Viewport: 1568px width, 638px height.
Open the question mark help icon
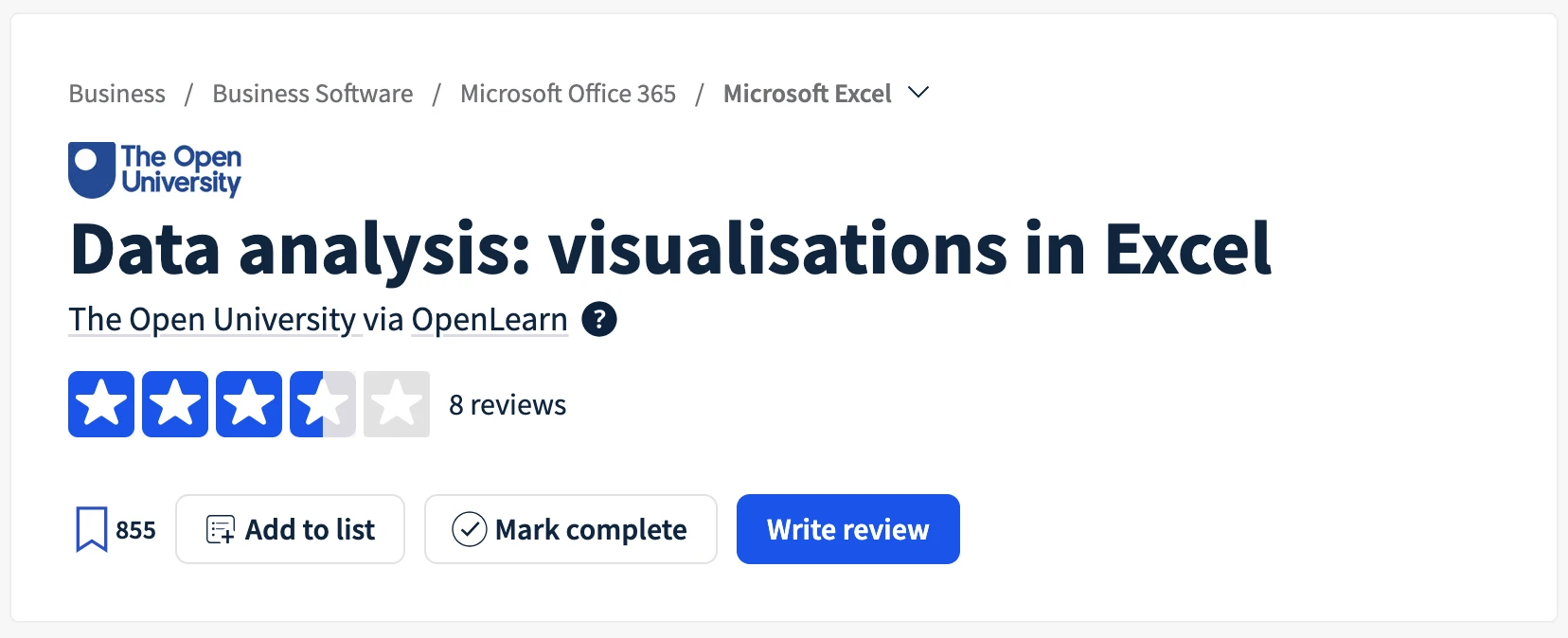599,319
